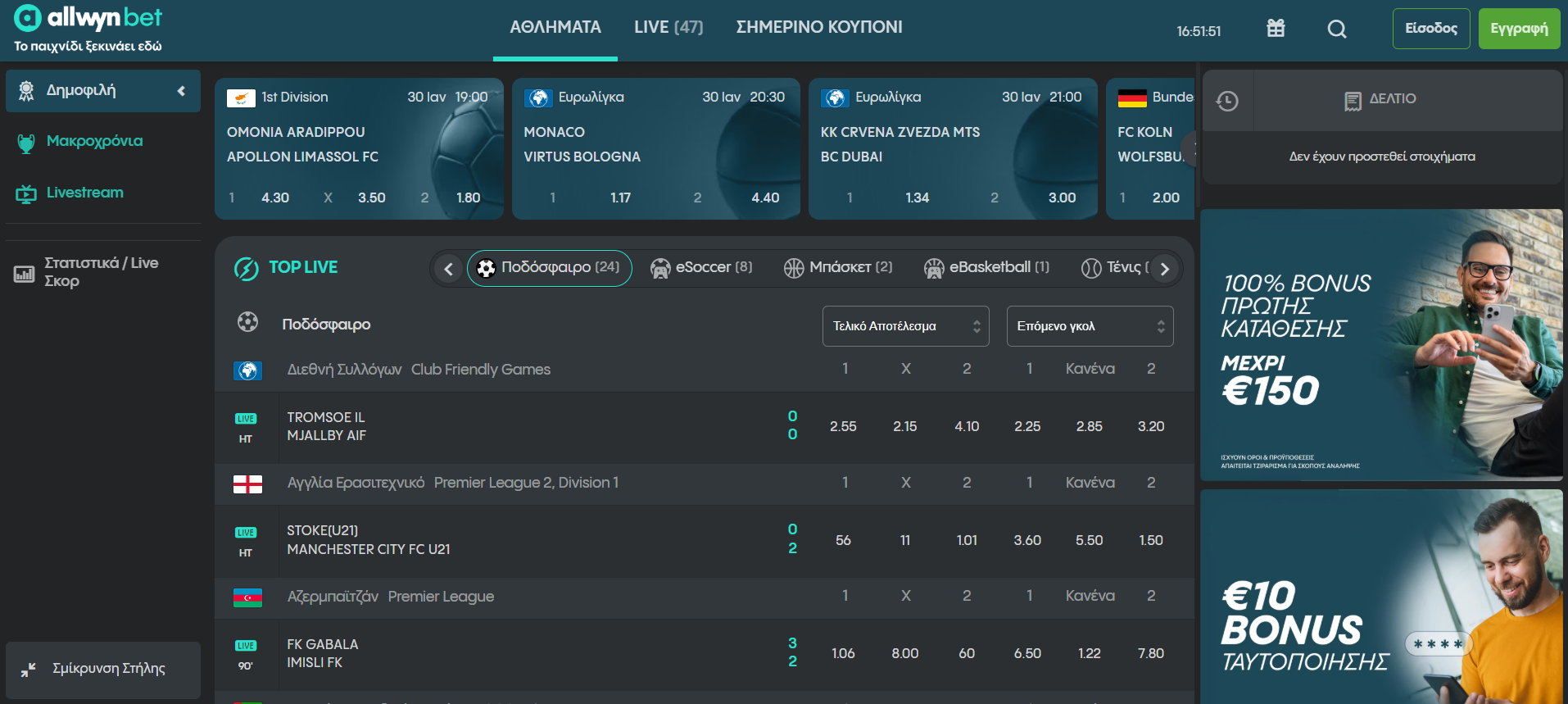Click LIVE badge for FK GABALA match
The height and width of the screenshot is (704, 1568).
[246, 646]
